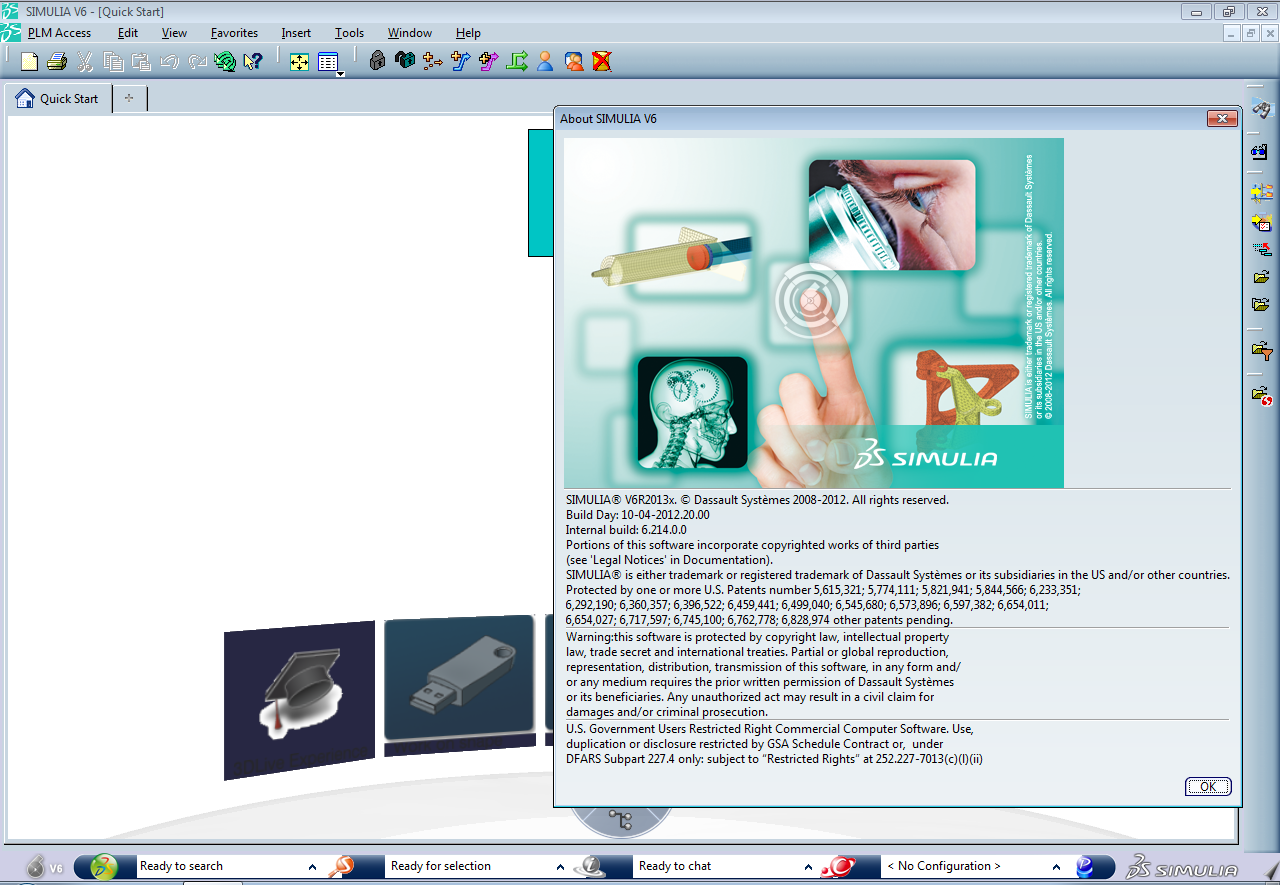Expand the 'Ready to search' dropdown arrow

point(312,867)
